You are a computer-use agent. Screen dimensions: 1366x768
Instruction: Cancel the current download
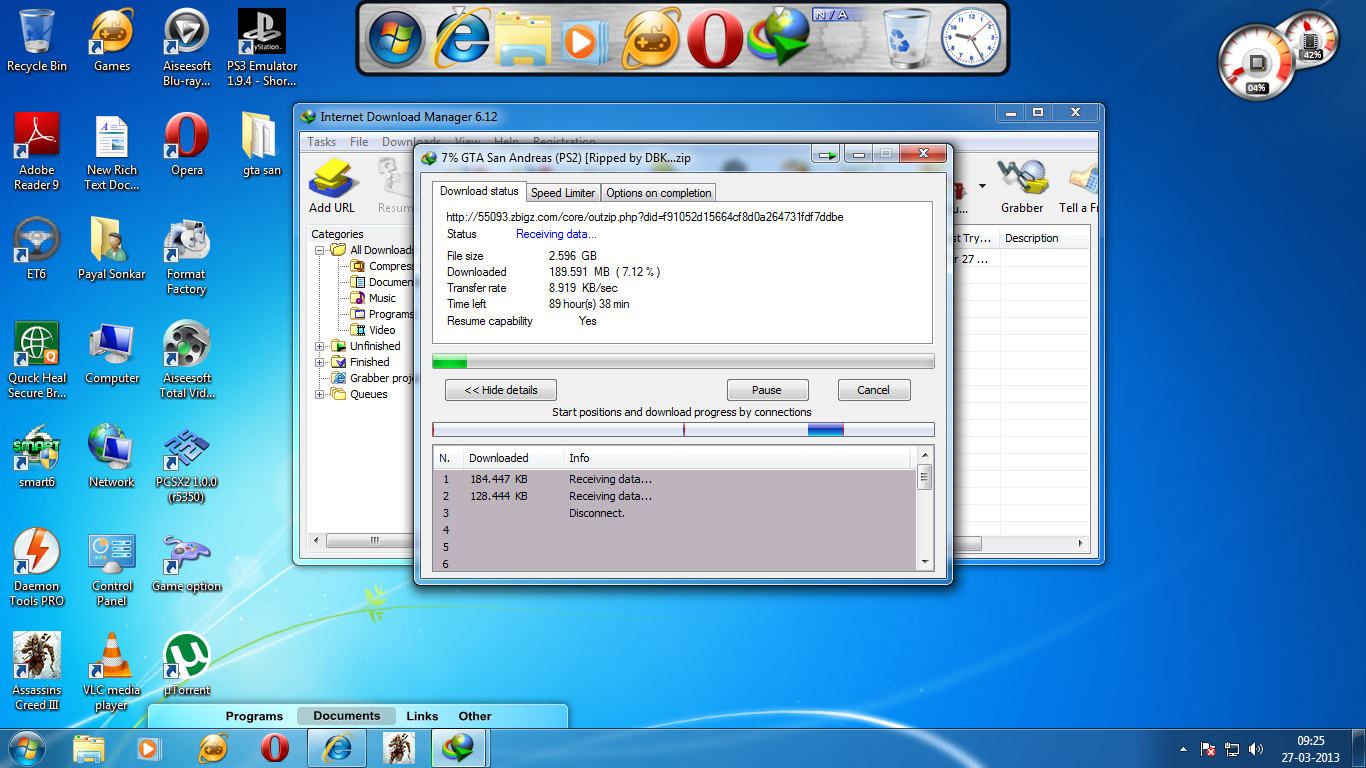pyautogui.click(x=873, y=390)
